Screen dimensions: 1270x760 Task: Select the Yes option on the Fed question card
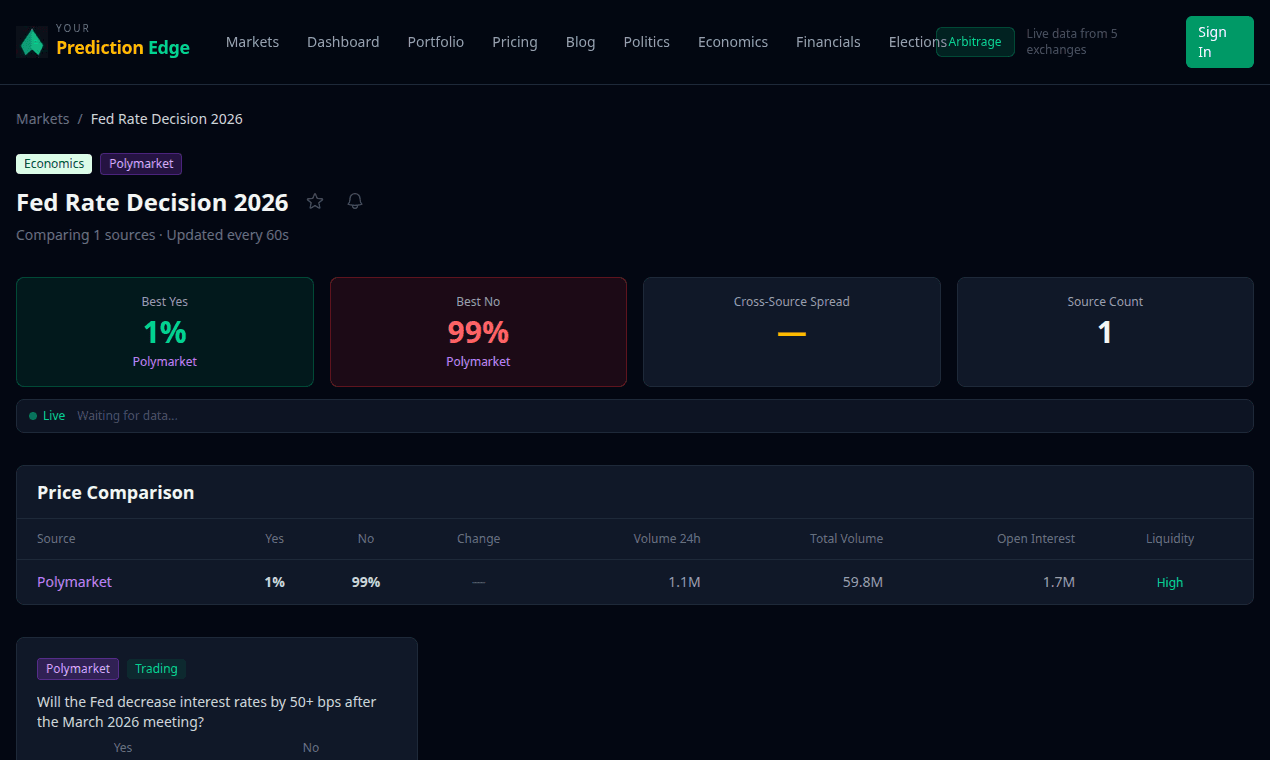pos(122,747)
